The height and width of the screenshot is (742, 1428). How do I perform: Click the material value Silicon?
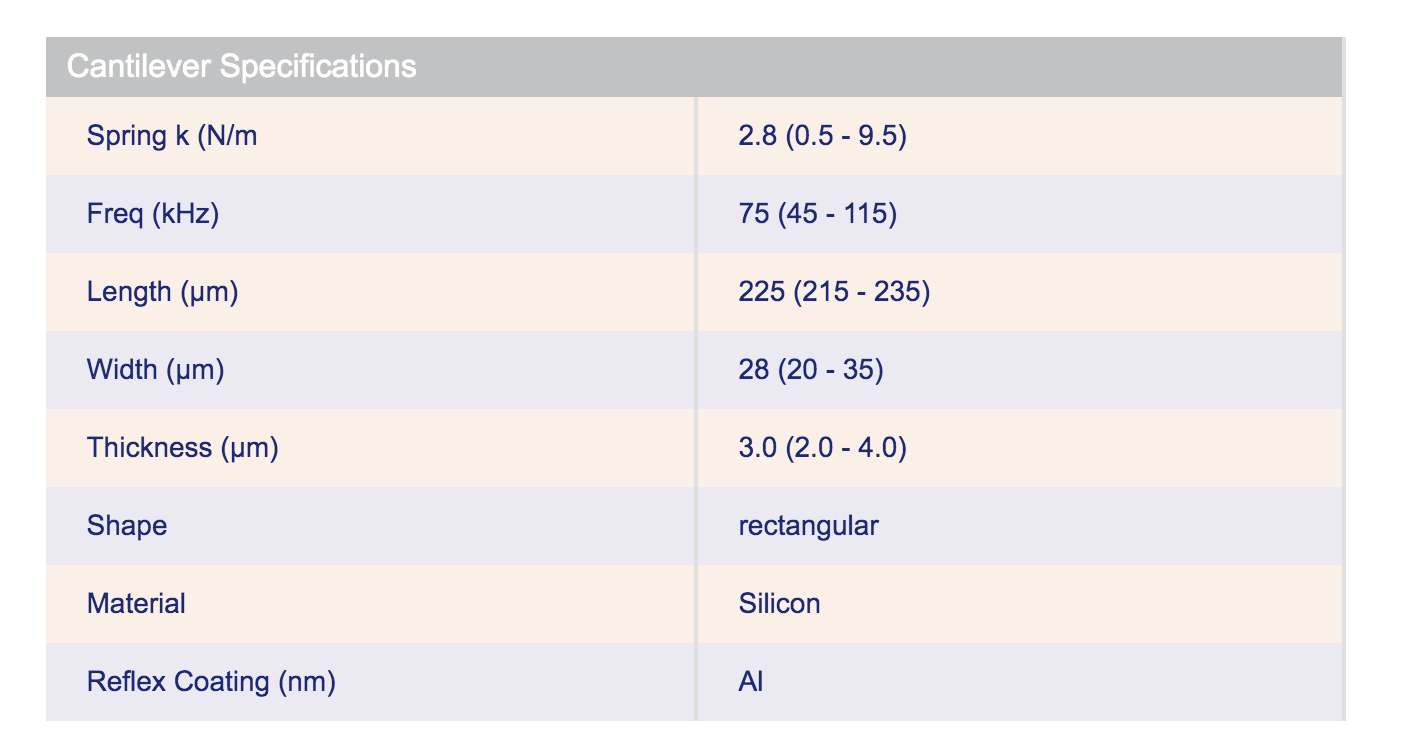[779, 604]
